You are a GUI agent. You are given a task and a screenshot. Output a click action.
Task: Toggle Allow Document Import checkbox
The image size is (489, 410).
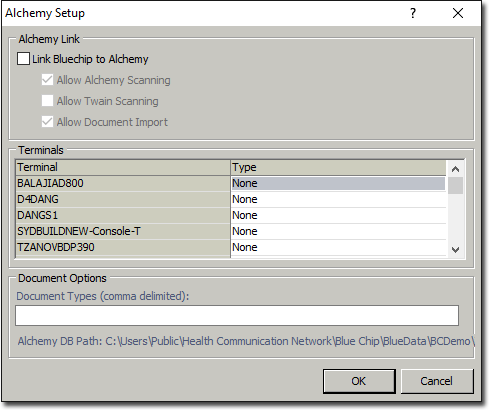coord(47,122)
